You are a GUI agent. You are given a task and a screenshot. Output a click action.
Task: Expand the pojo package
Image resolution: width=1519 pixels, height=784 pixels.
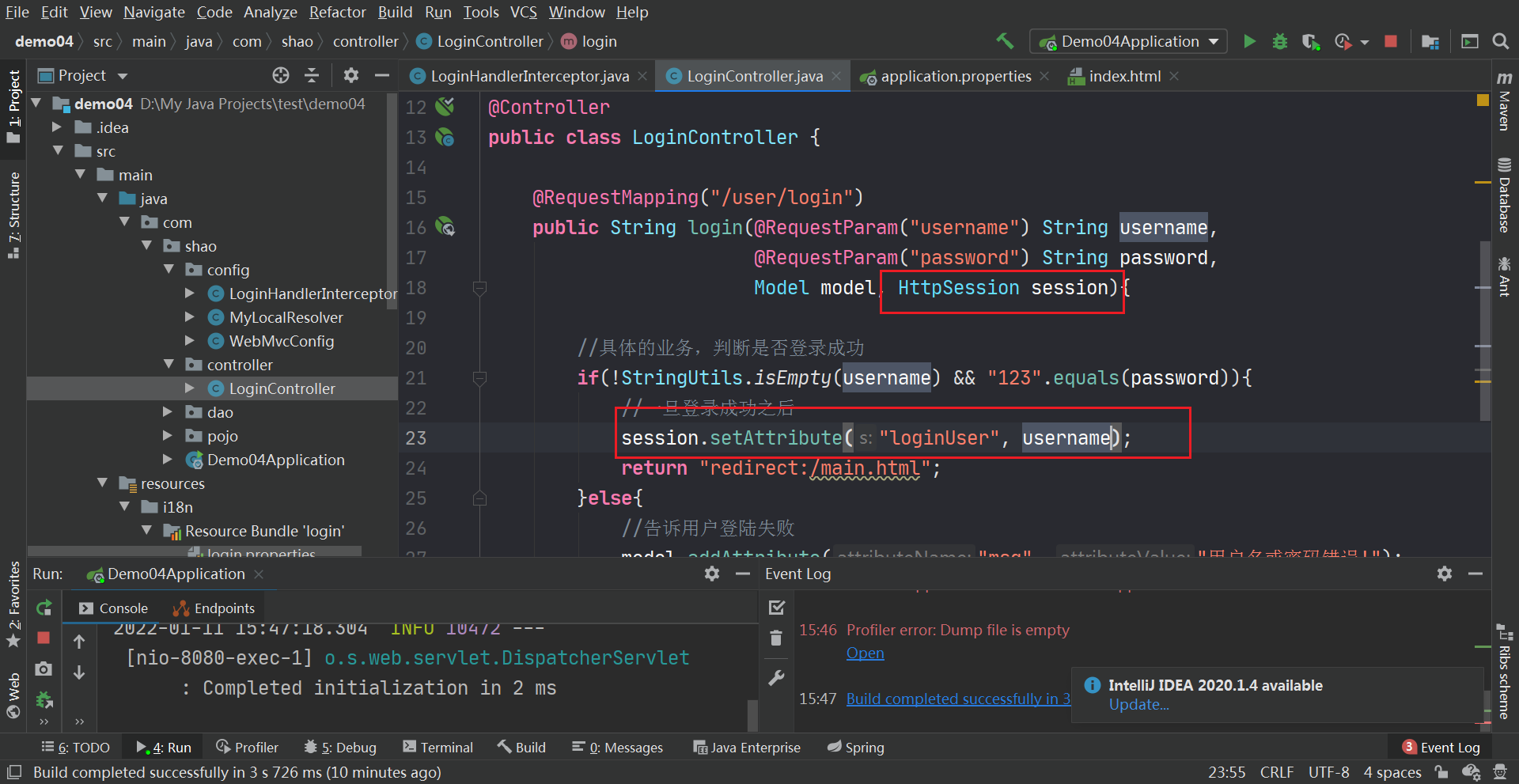tap(168, 435)
